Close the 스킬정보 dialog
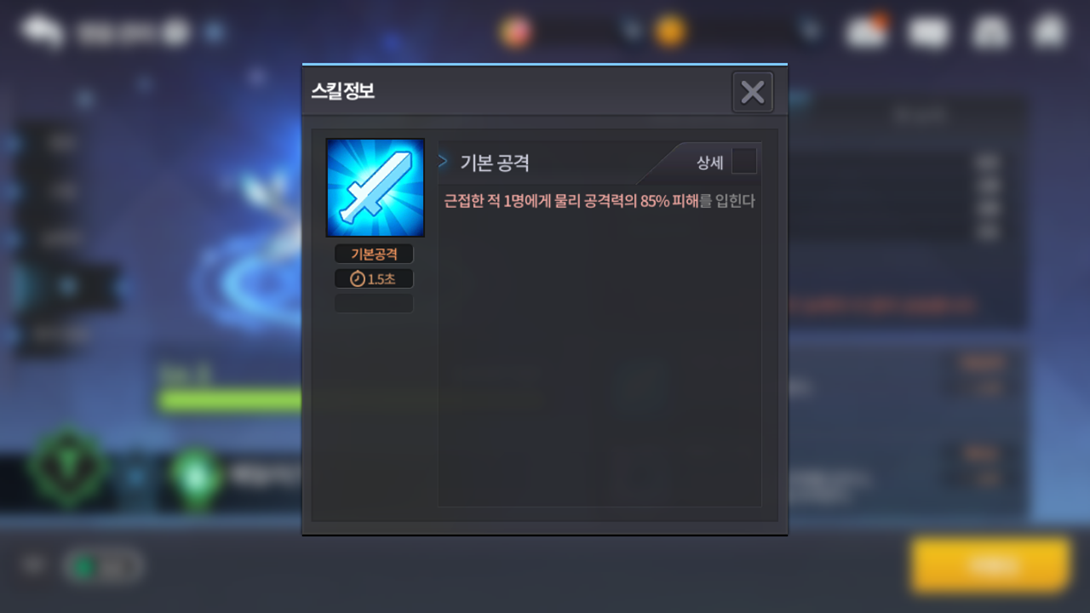Screen dimensions: 1090x613 coord(752,92)
